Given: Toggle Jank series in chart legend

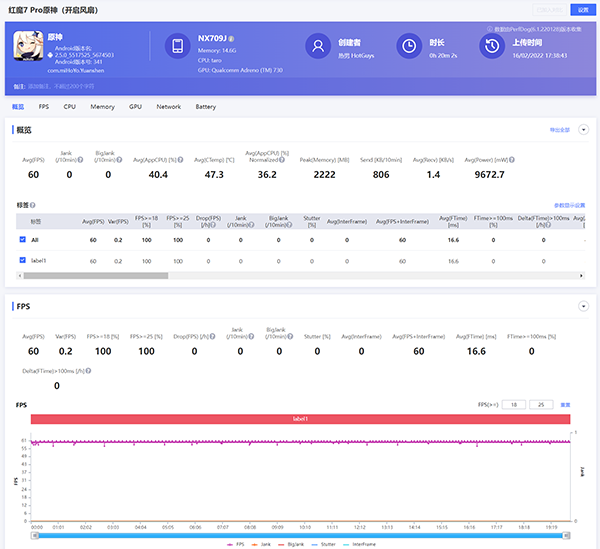Looking at the screenshot, I should point(261,544).
